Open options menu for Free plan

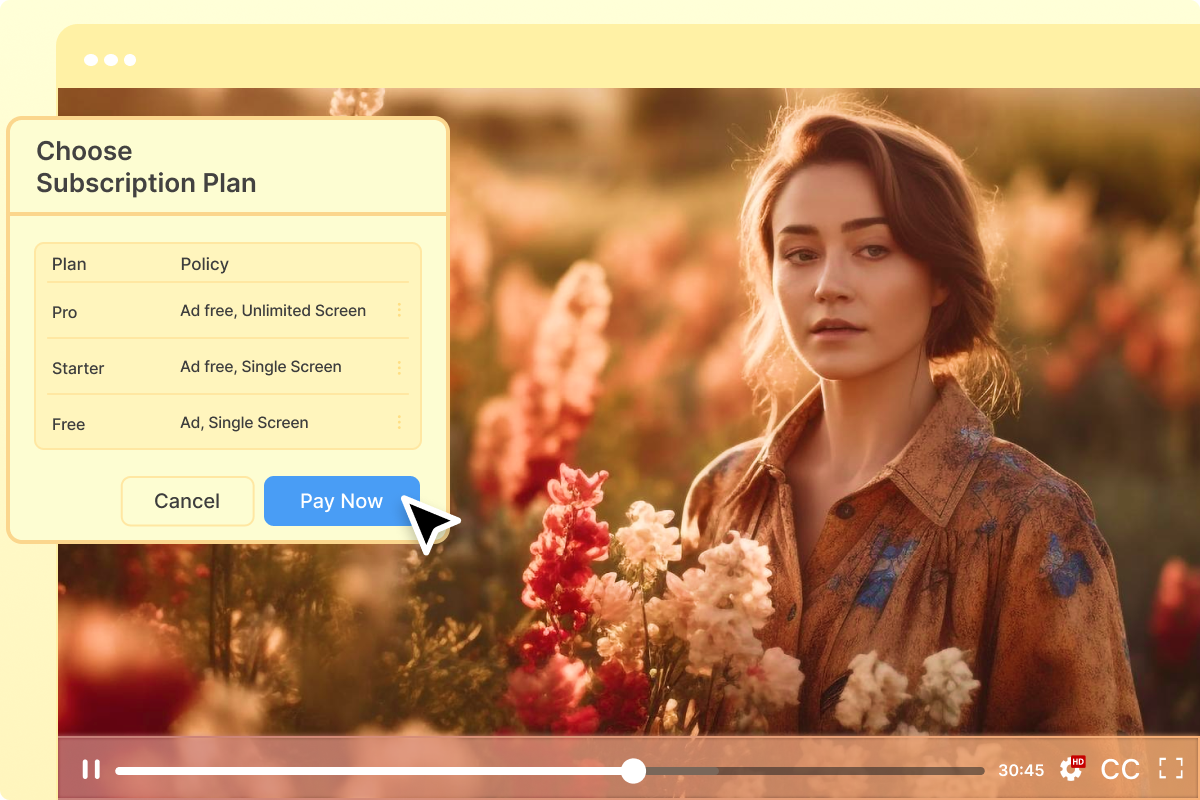(399, 423)
